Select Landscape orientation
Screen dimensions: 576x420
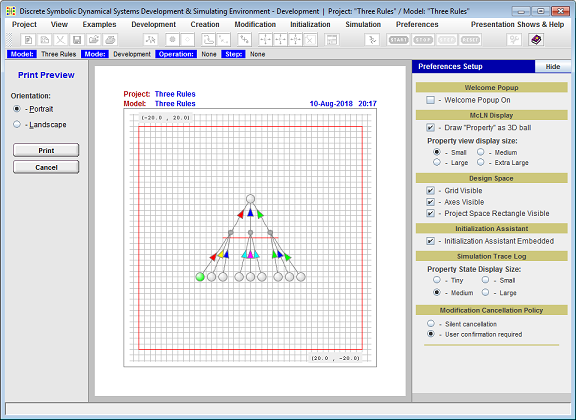tap(17, 125)
